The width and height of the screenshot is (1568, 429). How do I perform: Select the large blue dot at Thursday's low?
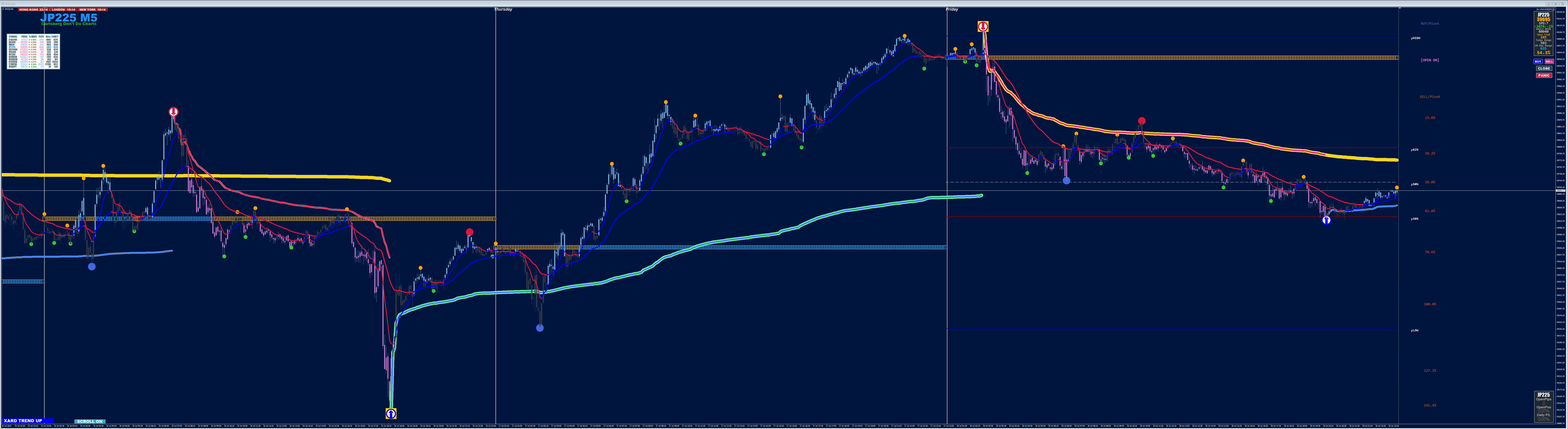[540, 328]
